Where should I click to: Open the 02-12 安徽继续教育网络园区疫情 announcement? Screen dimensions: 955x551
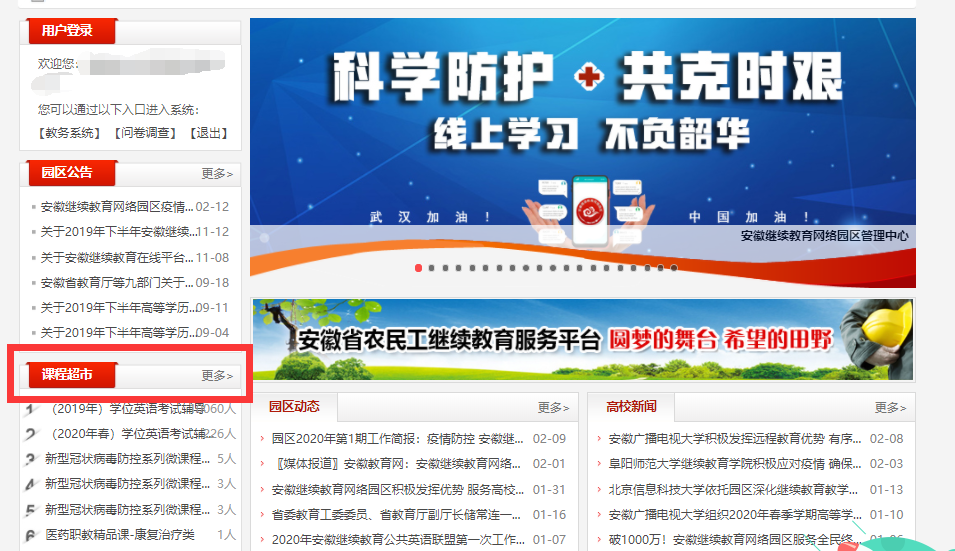(117, 207)
